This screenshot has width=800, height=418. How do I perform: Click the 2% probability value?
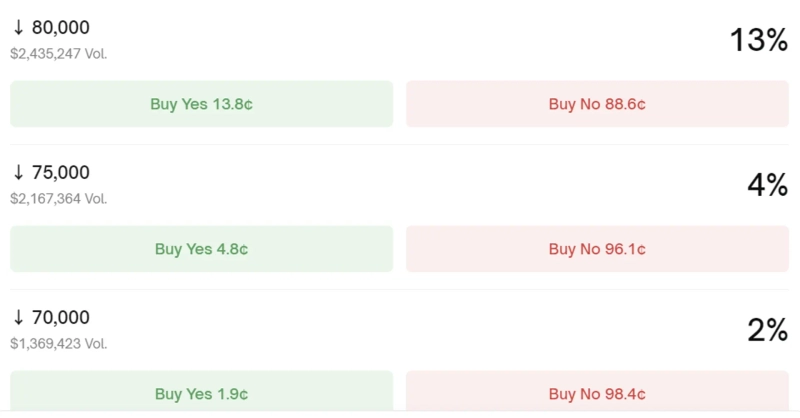[768, 330]
